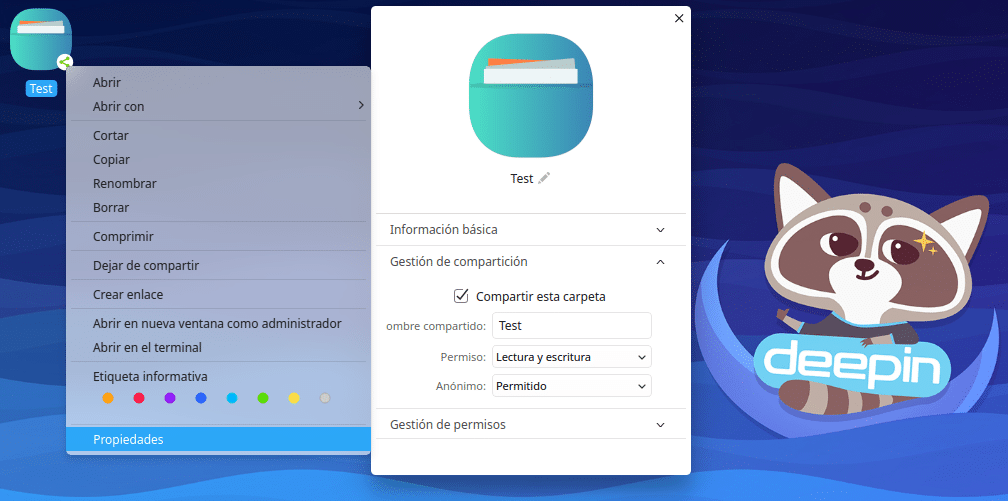Open the Abrir con submenu arrow
This screenshot has width=1008, height=501.
(x=361, y=105)
